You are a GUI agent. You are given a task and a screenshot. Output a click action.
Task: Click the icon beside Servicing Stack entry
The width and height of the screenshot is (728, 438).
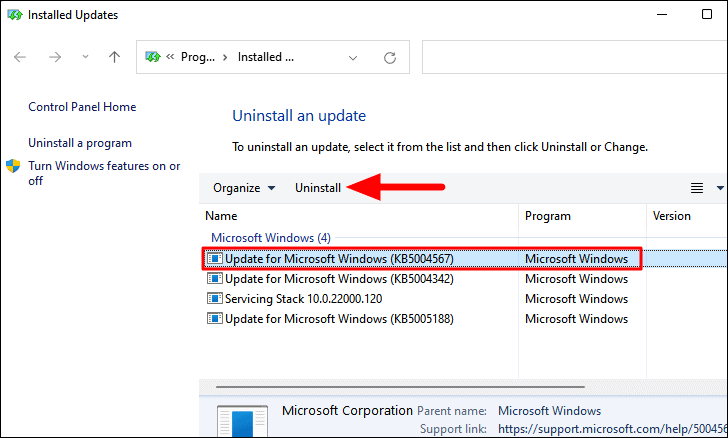click(214, 298)
